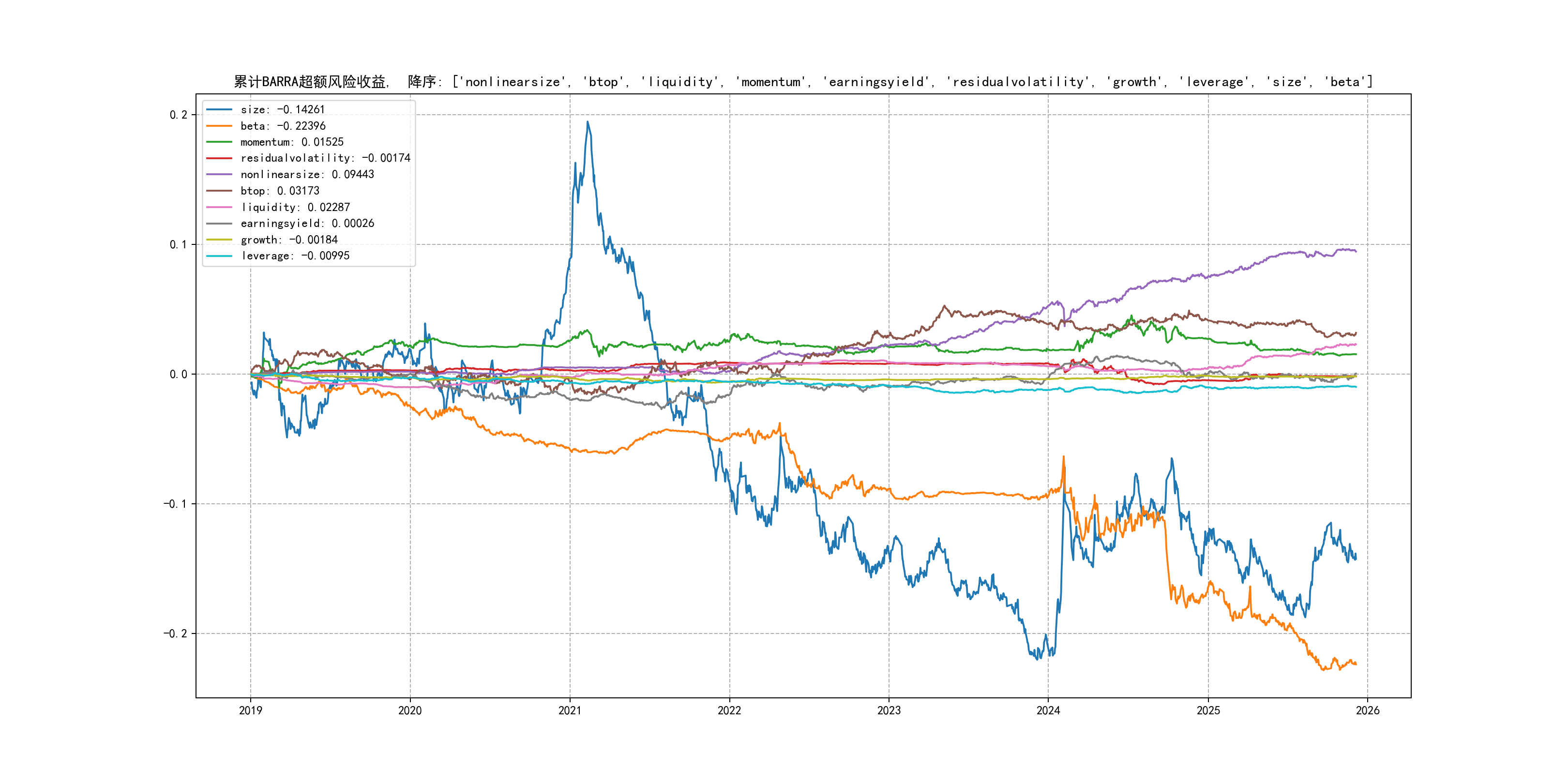Click the orange beta legend line swatch

pyautogui.click(x=219, y=126)
